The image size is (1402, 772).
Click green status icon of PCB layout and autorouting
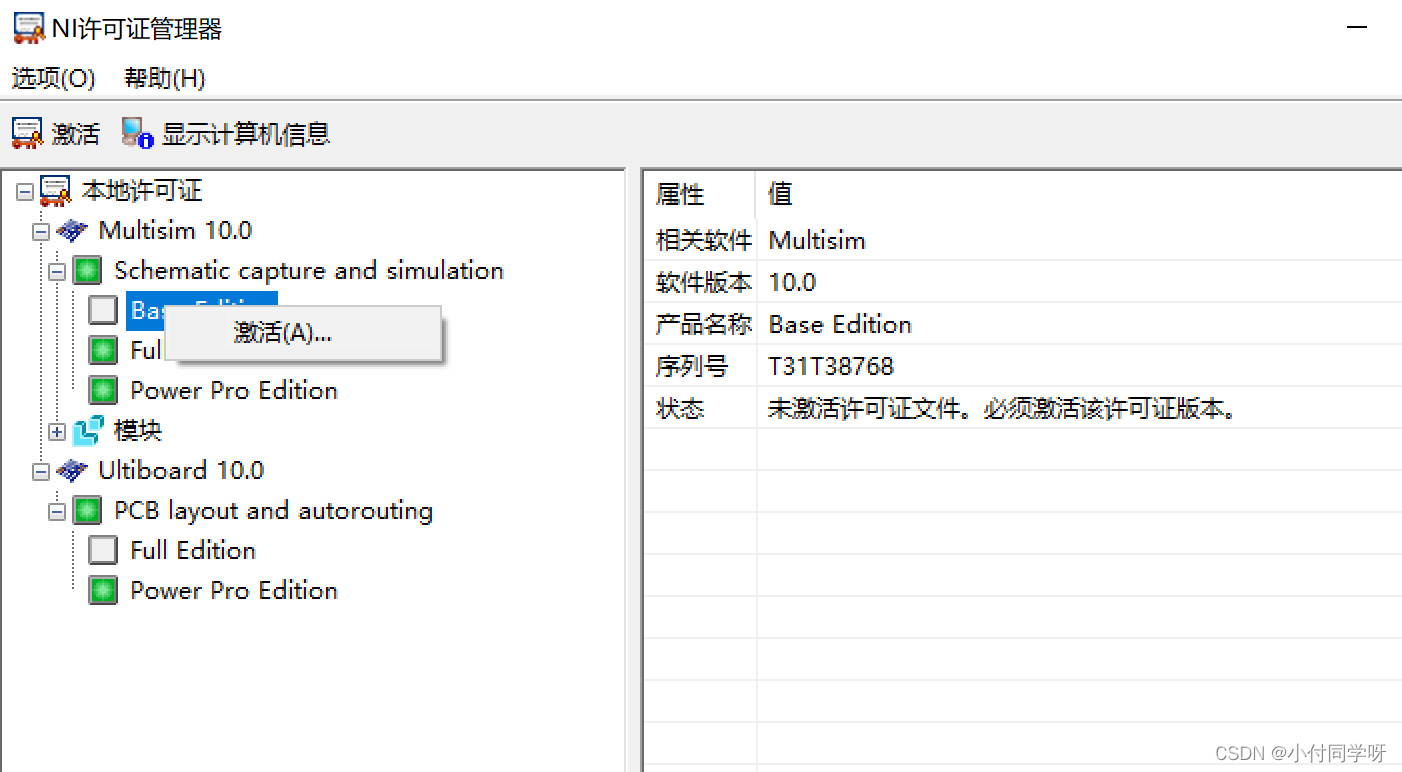pyautogui.click(x=87, y=511)
